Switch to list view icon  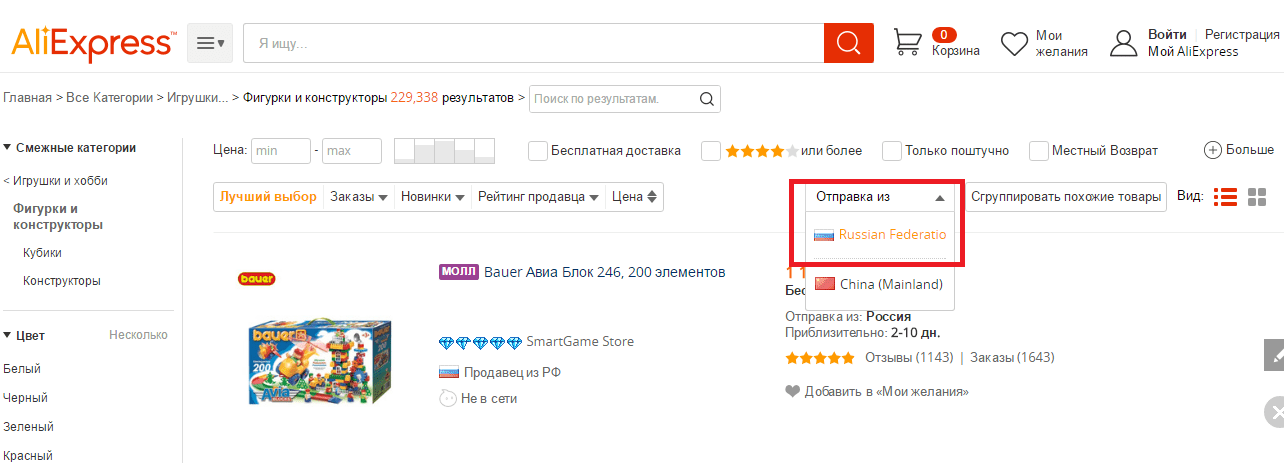[x=1224, y=197]
